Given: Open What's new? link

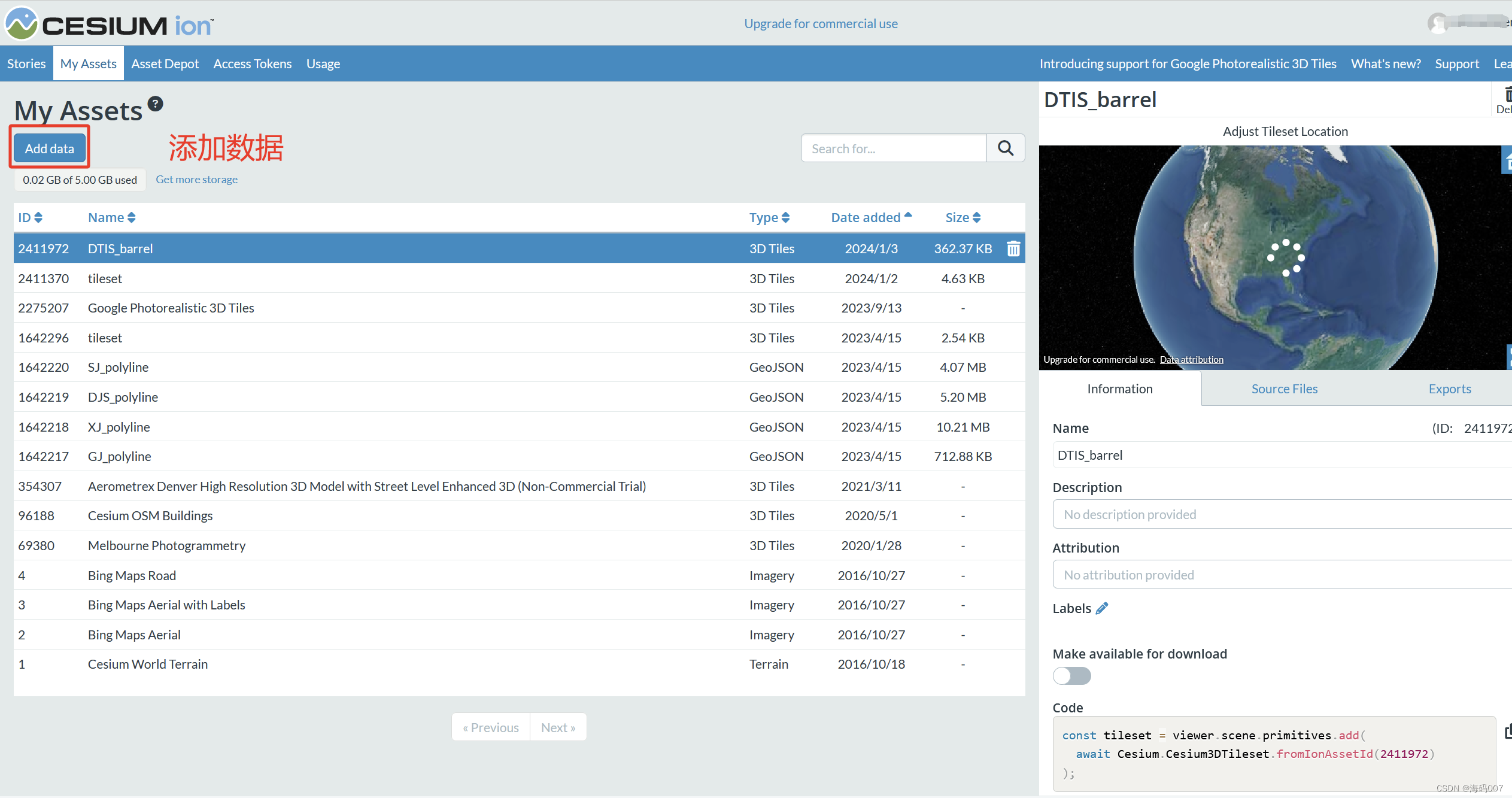Looking at the screenshot, I should pos(1386,63).
